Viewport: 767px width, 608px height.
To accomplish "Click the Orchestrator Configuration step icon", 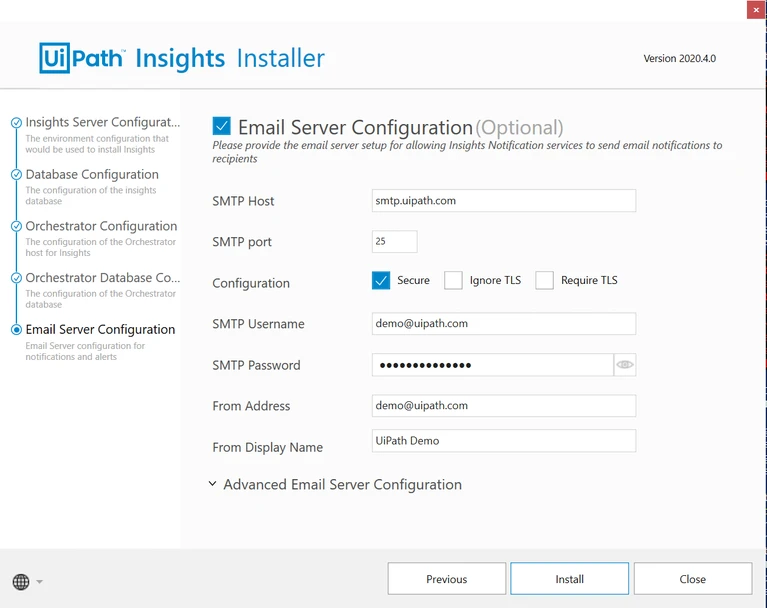I will tap(17, 226).
